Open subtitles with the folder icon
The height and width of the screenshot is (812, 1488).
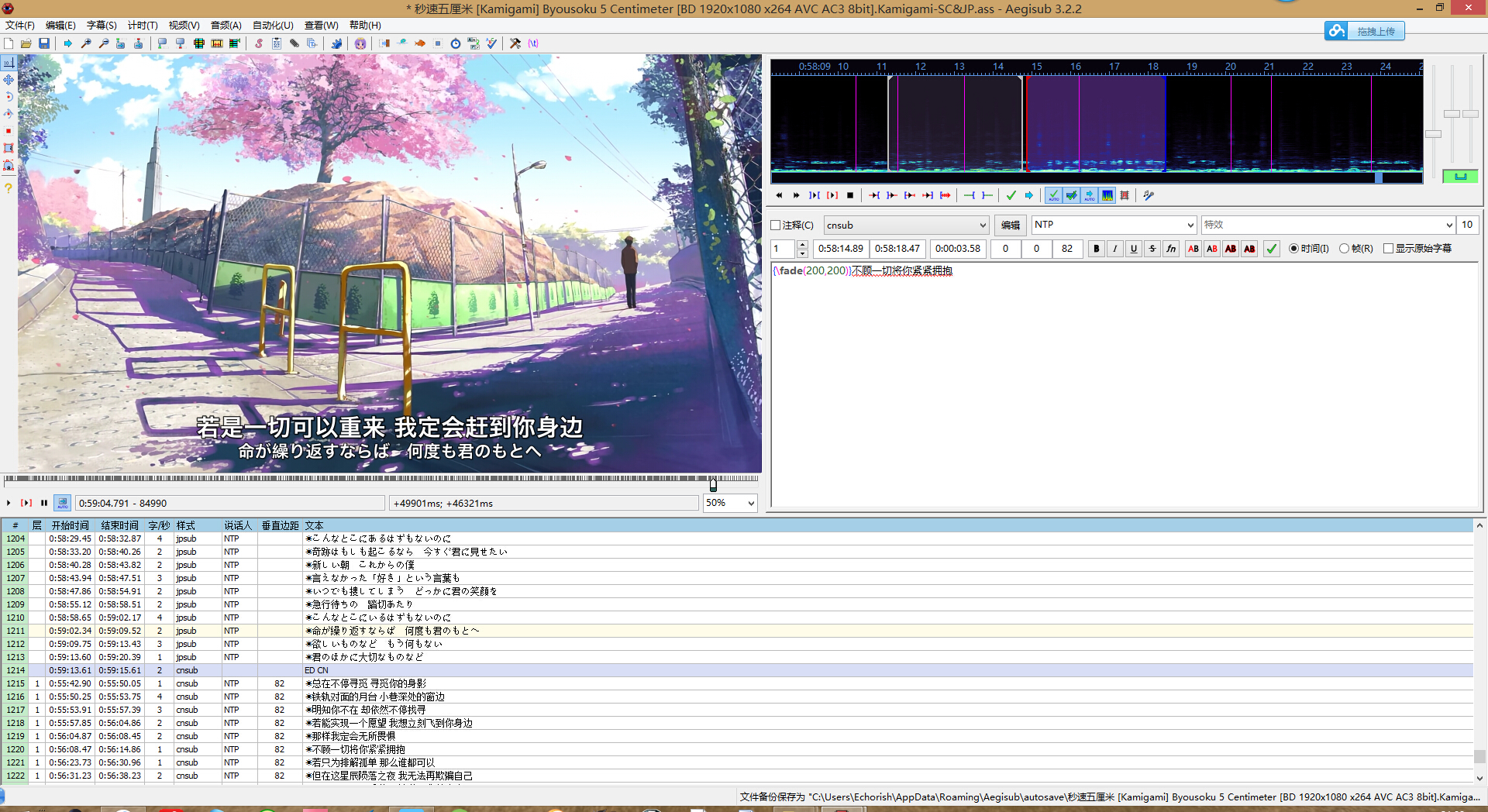(26, 43)
